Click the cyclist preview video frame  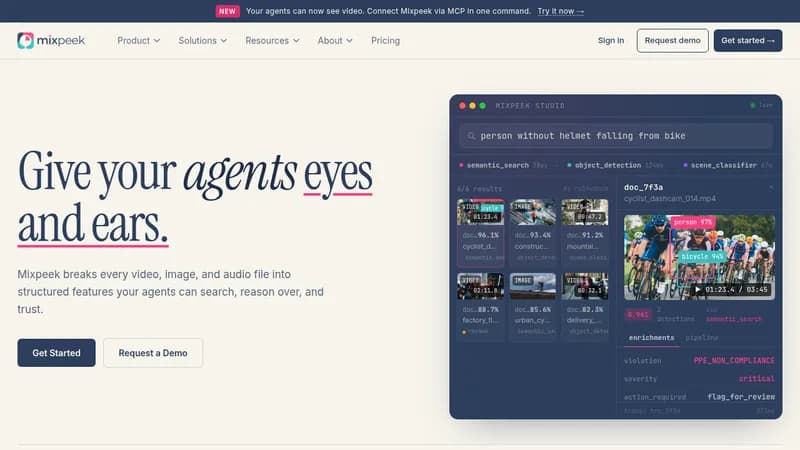point(699,257)
